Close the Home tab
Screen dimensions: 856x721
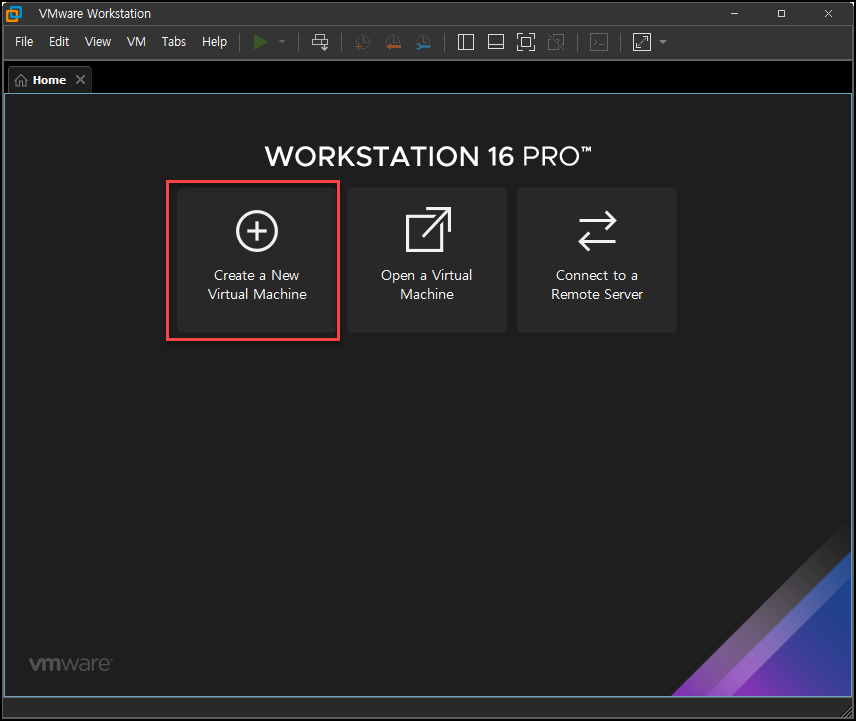80,80
